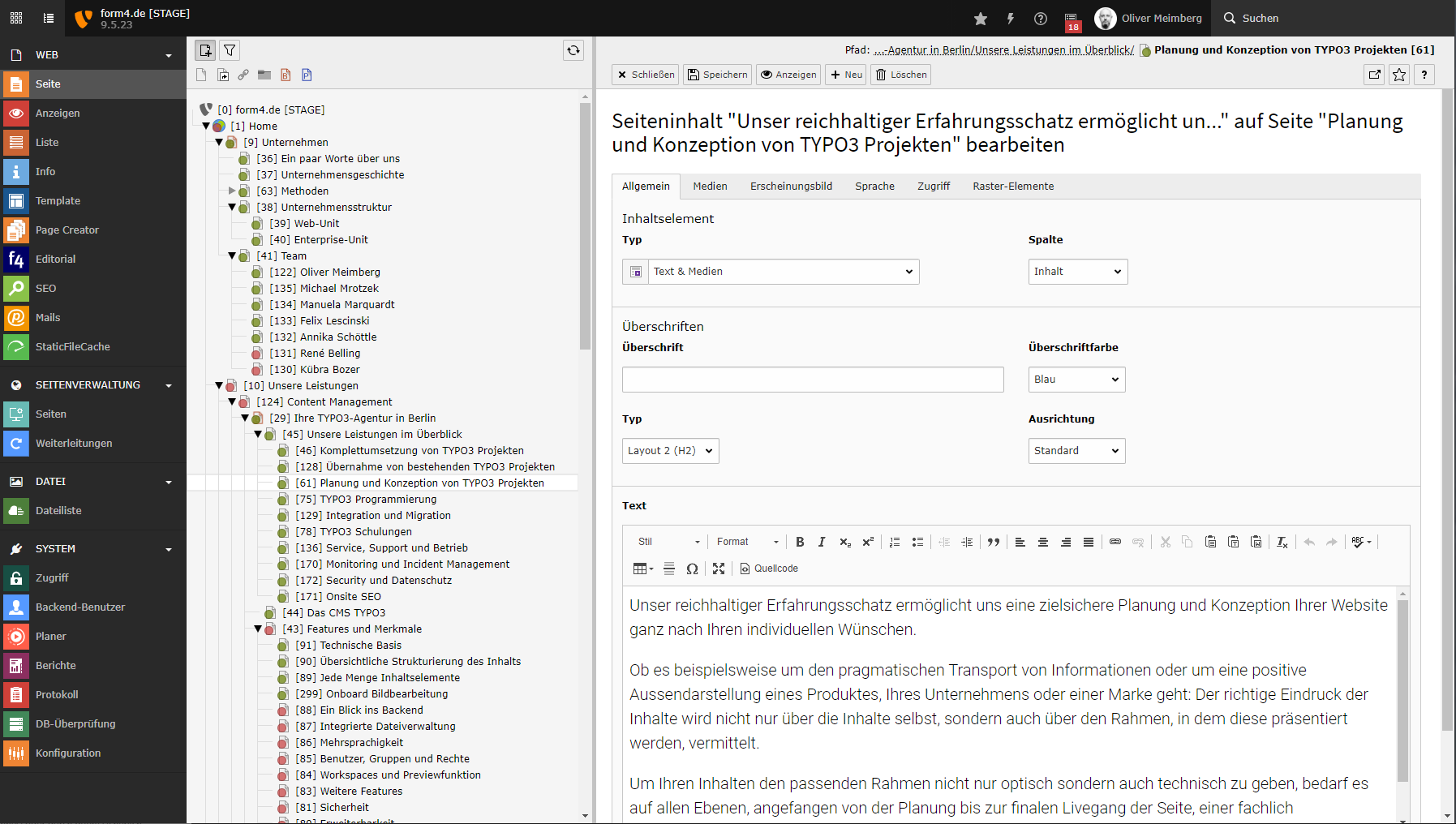Switch to the Medien tab

[x=710, y=187]
